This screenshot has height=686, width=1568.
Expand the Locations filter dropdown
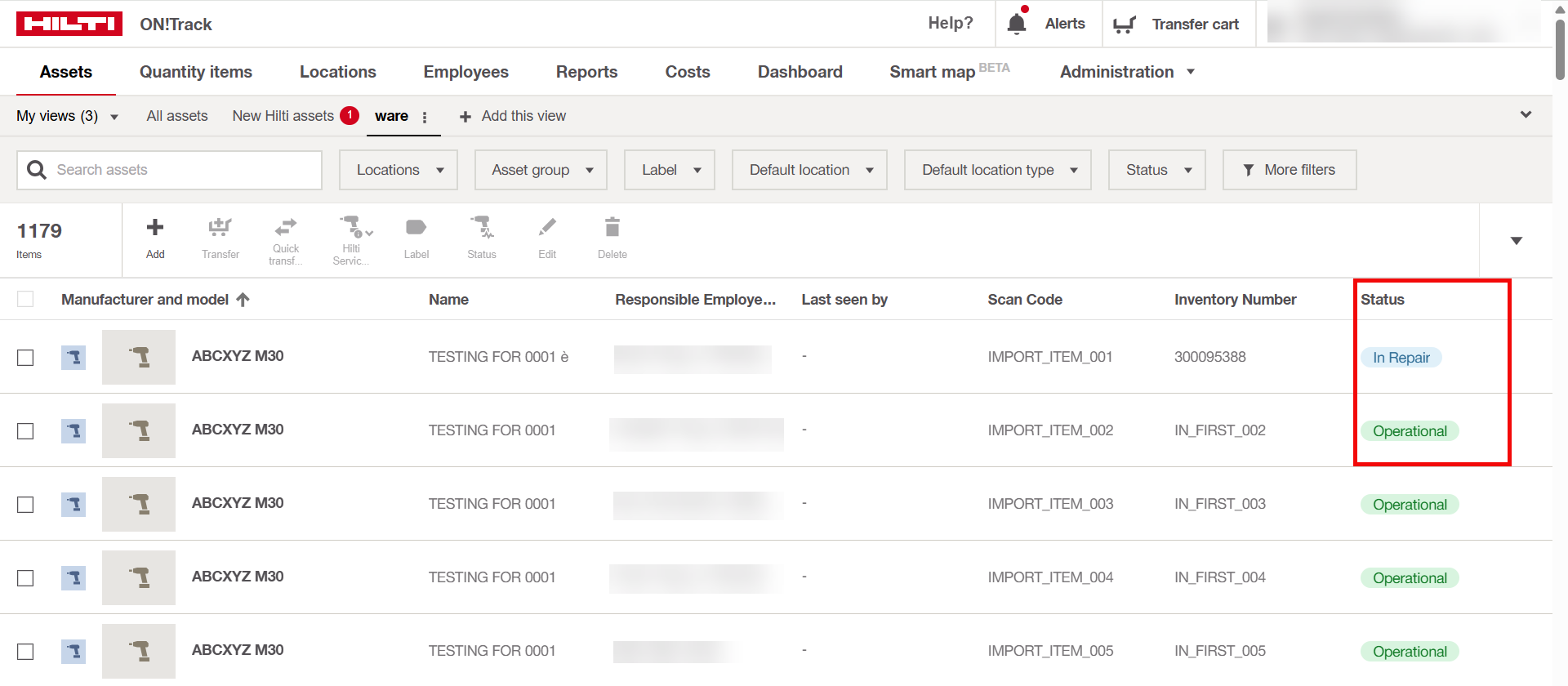(x=399, y=170)
